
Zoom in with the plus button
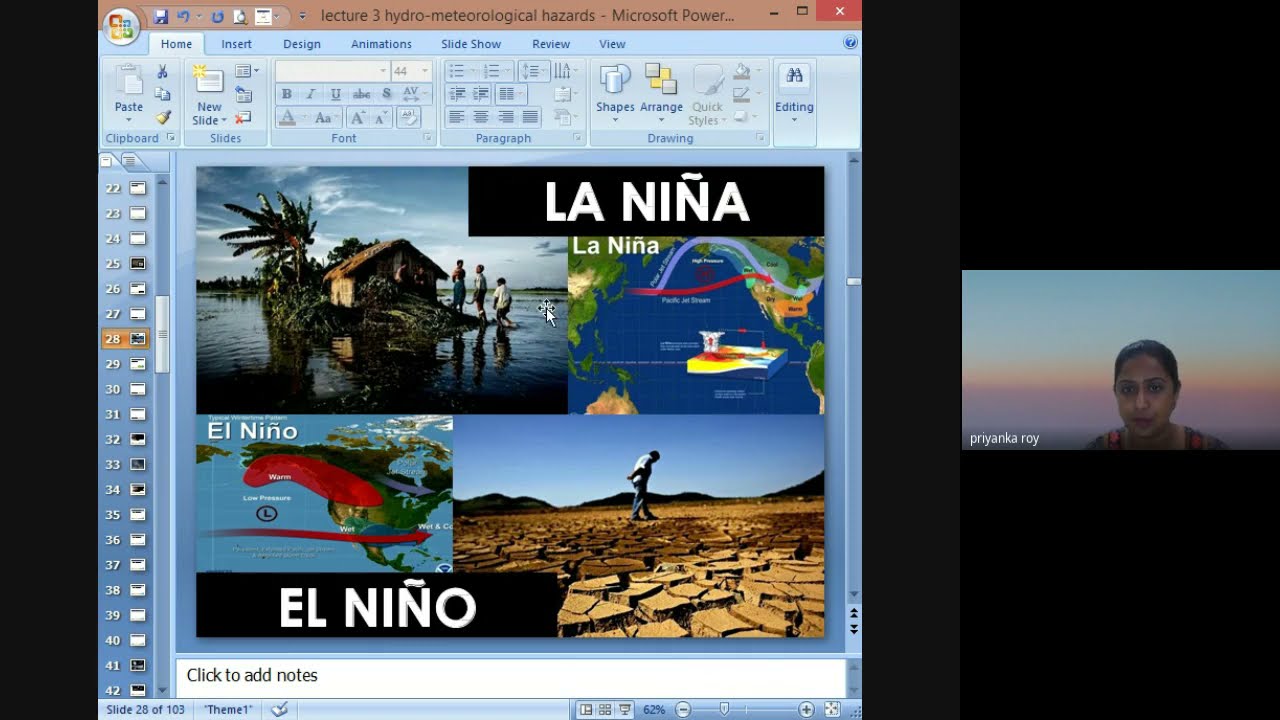click(806, 709)
